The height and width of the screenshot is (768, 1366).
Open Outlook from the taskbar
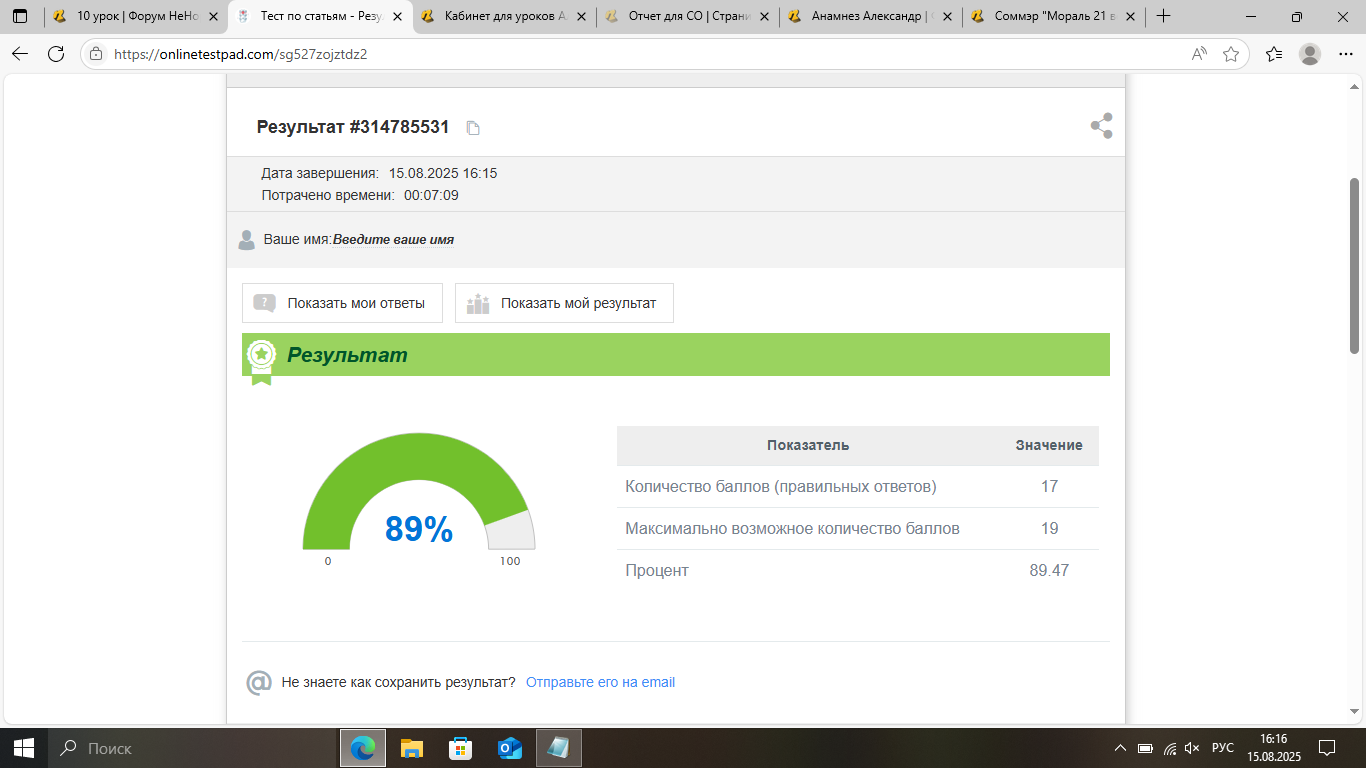[x=510, y=748]
